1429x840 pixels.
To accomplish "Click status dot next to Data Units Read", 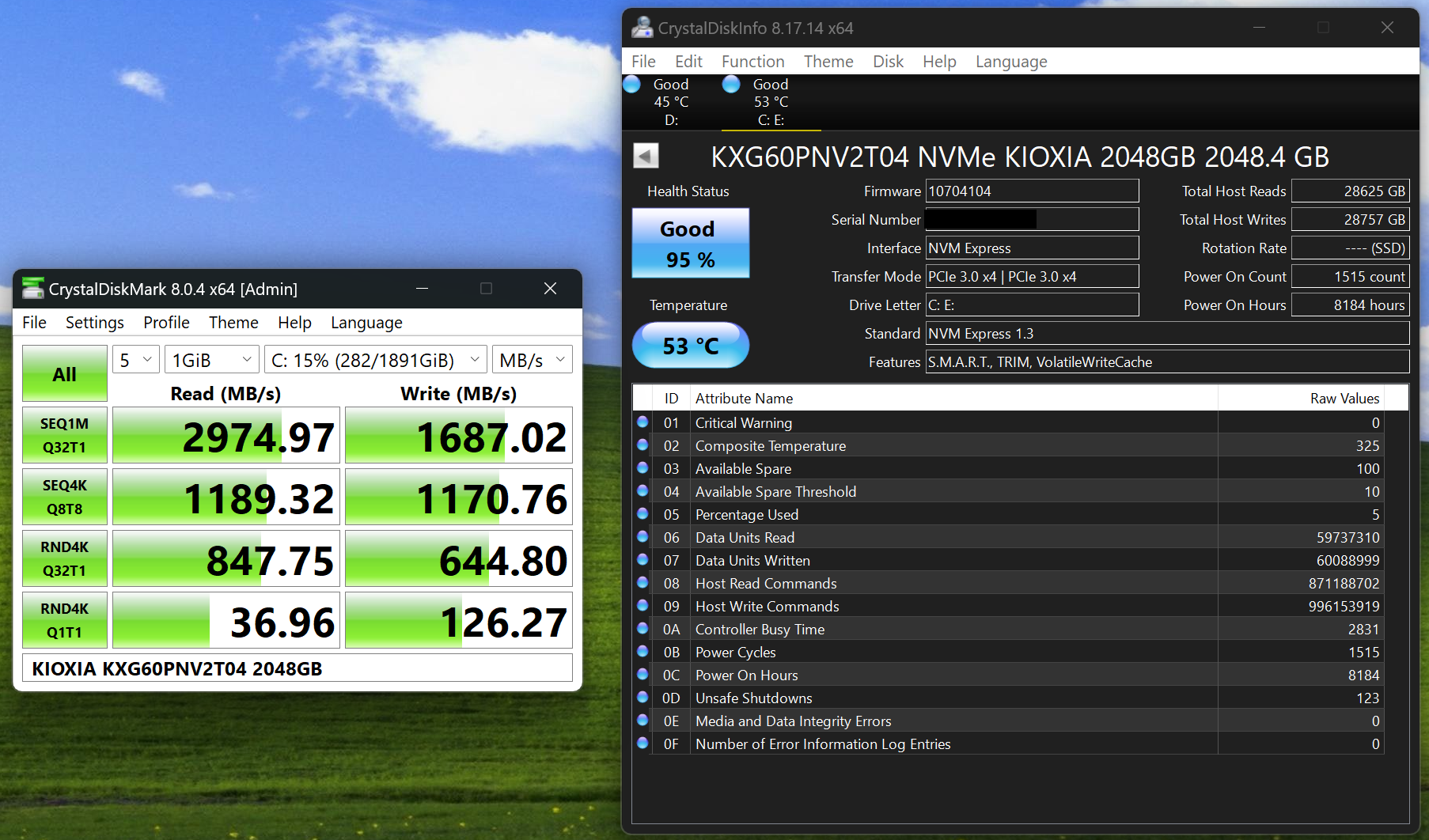I will 642,537.
